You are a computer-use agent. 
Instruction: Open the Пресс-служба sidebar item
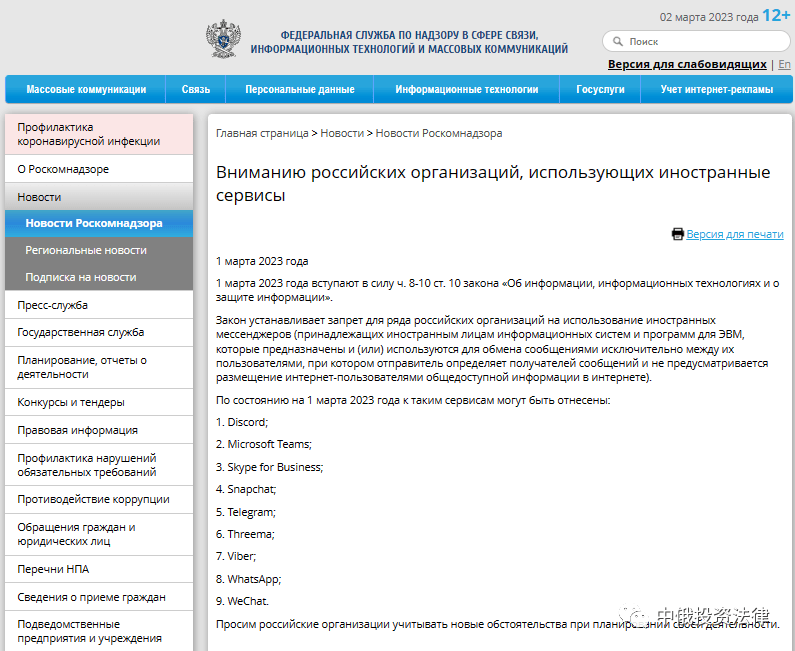pos(99,305)
